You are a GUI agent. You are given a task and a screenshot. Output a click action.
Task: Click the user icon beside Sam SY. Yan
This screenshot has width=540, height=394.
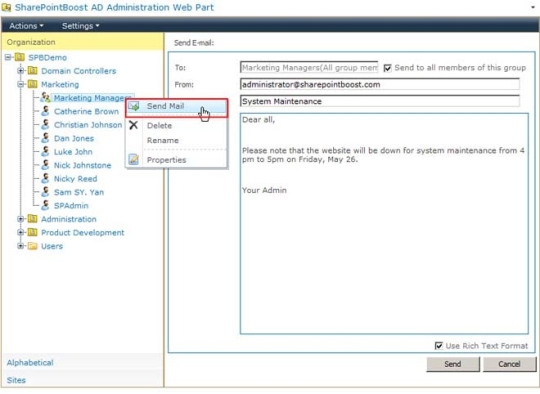[x=45, y=192]
